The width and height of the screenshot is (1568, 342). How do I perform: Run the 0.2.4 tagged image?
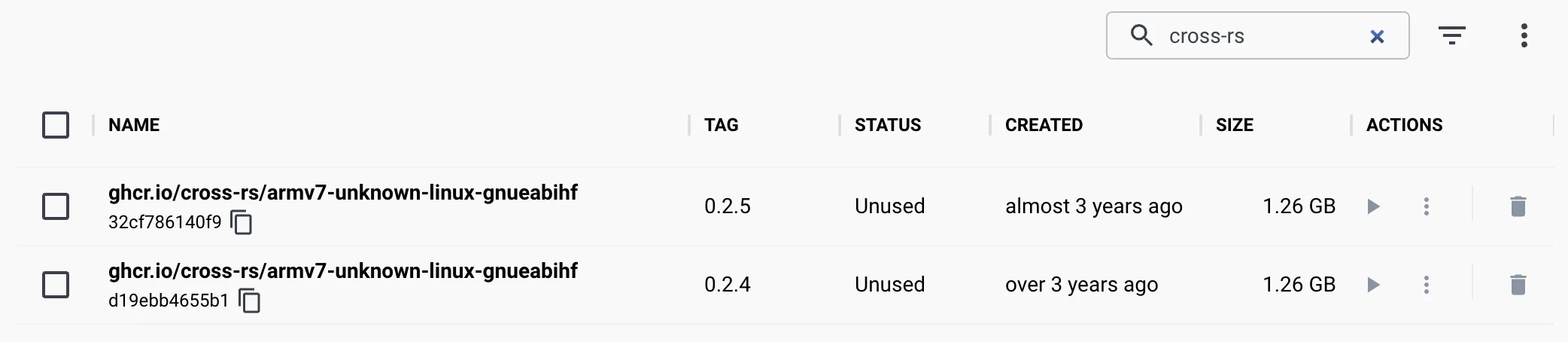[x=1373, y=285]
